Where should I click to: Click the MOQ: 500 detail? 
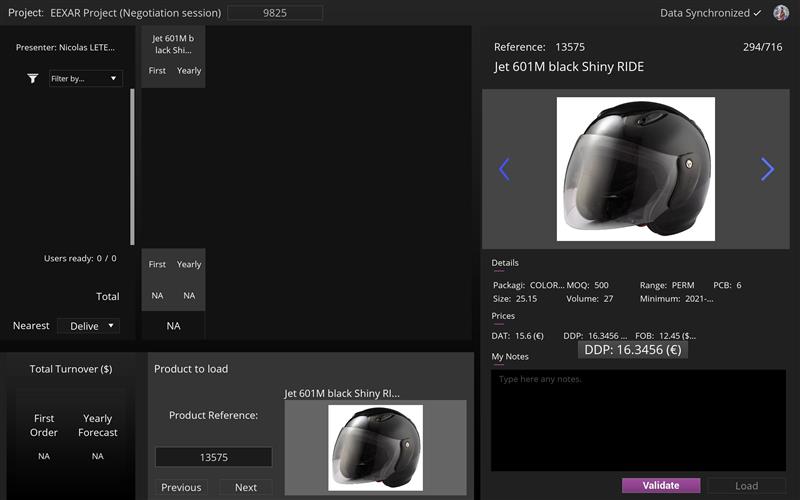click(x=587, y=285)
